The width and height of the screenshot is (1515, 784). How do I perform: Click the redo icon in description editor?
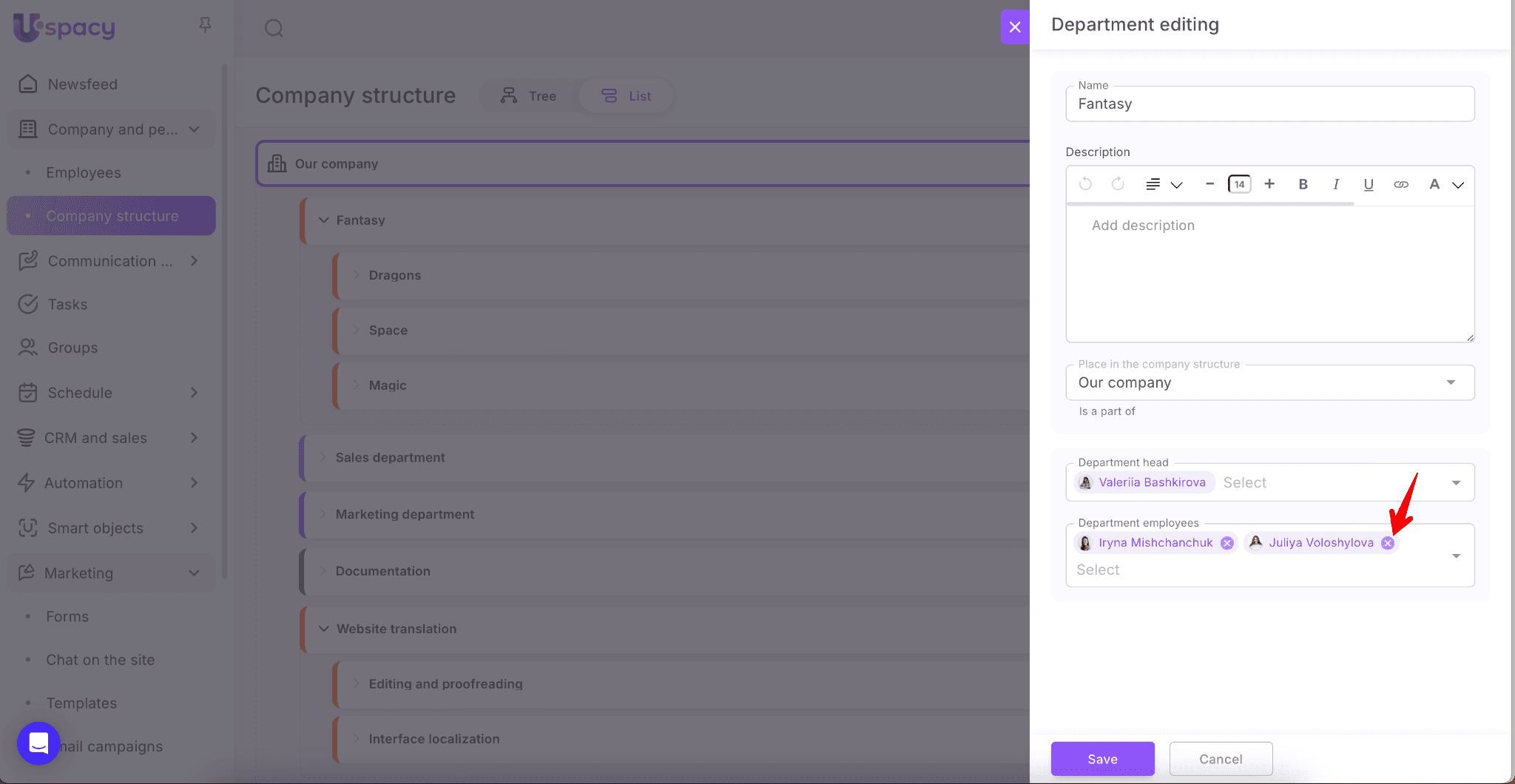1118,184
